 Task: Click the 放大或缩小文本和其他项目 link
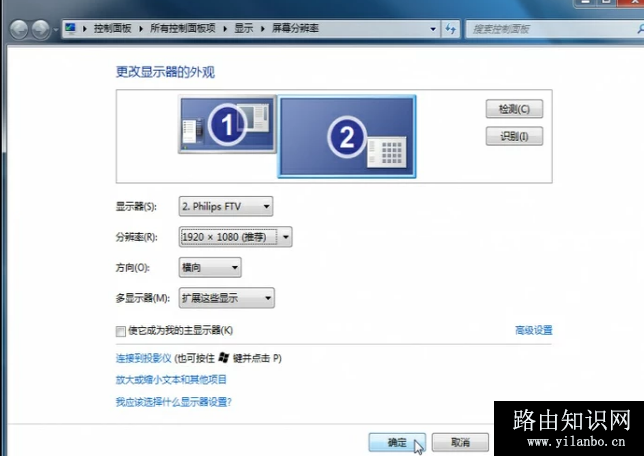pyautogui.click(x=171, y=380)
